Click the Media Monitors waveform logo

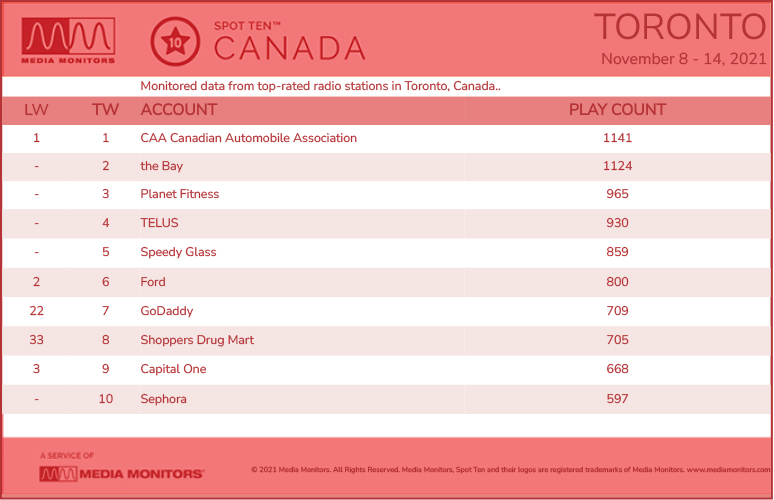tap(68, 40)
